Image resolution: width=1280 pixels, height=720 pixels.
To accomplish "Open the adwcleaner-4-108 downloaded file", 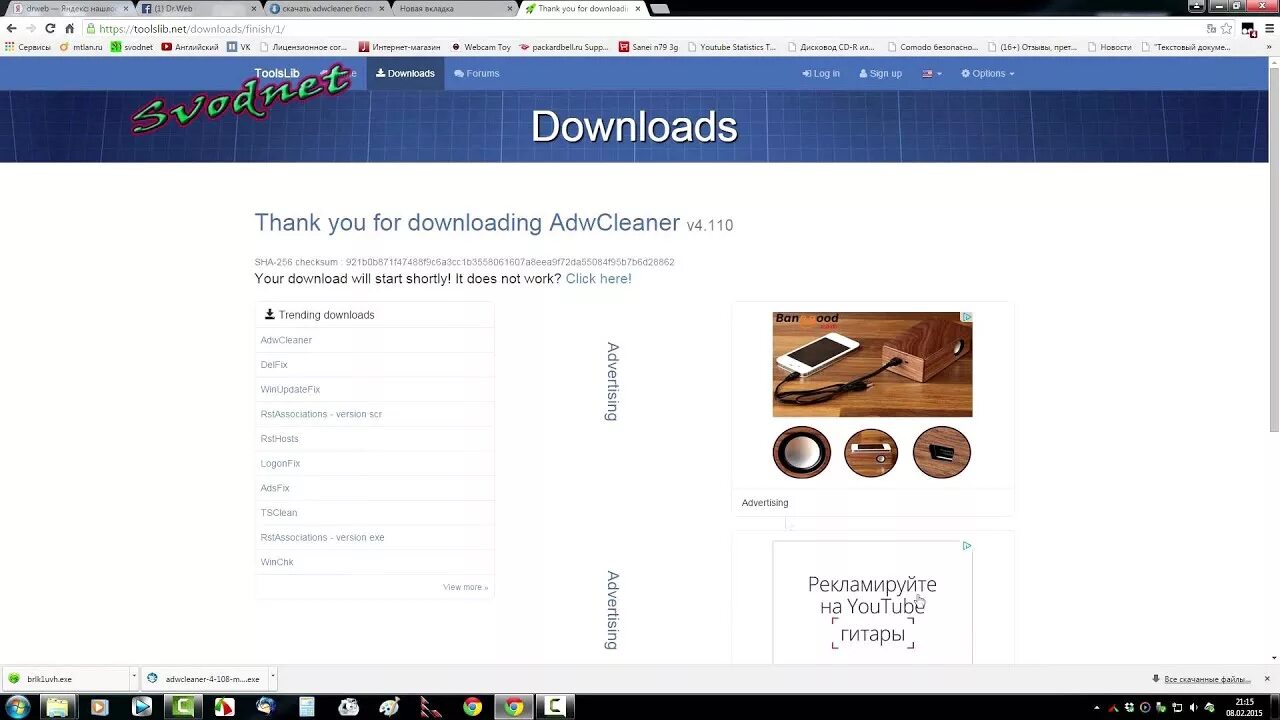I will [204, 679].
